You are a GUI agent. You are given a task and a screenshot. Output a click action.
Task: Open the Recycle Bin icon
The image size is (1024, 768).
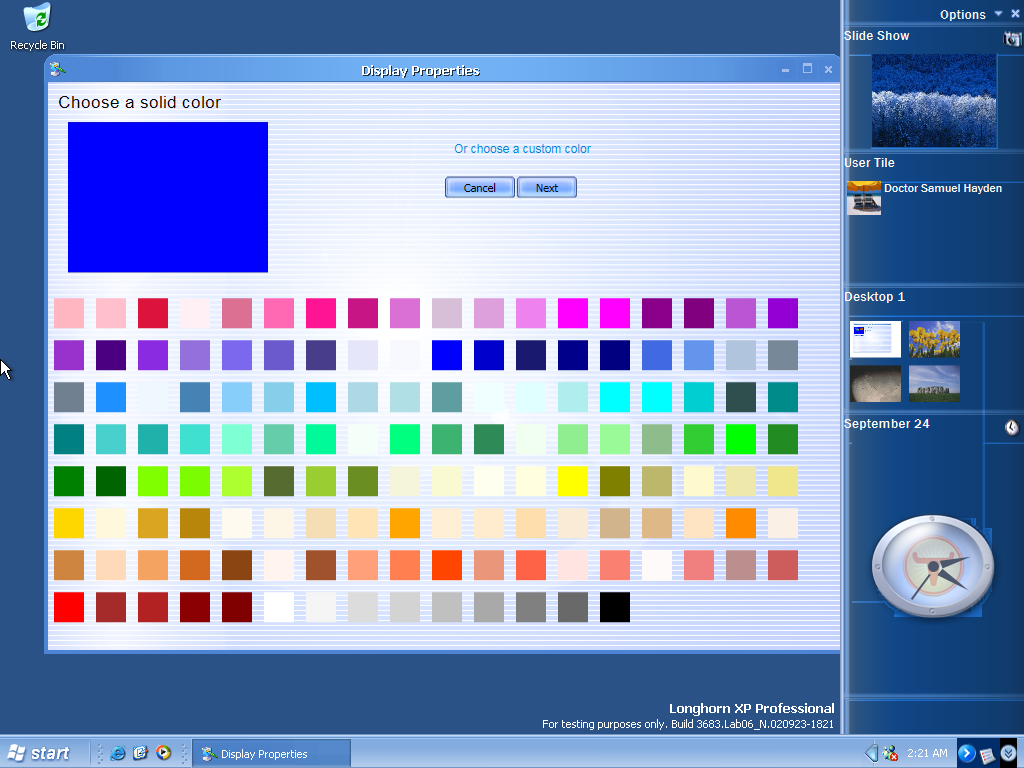tap(37, 20)
